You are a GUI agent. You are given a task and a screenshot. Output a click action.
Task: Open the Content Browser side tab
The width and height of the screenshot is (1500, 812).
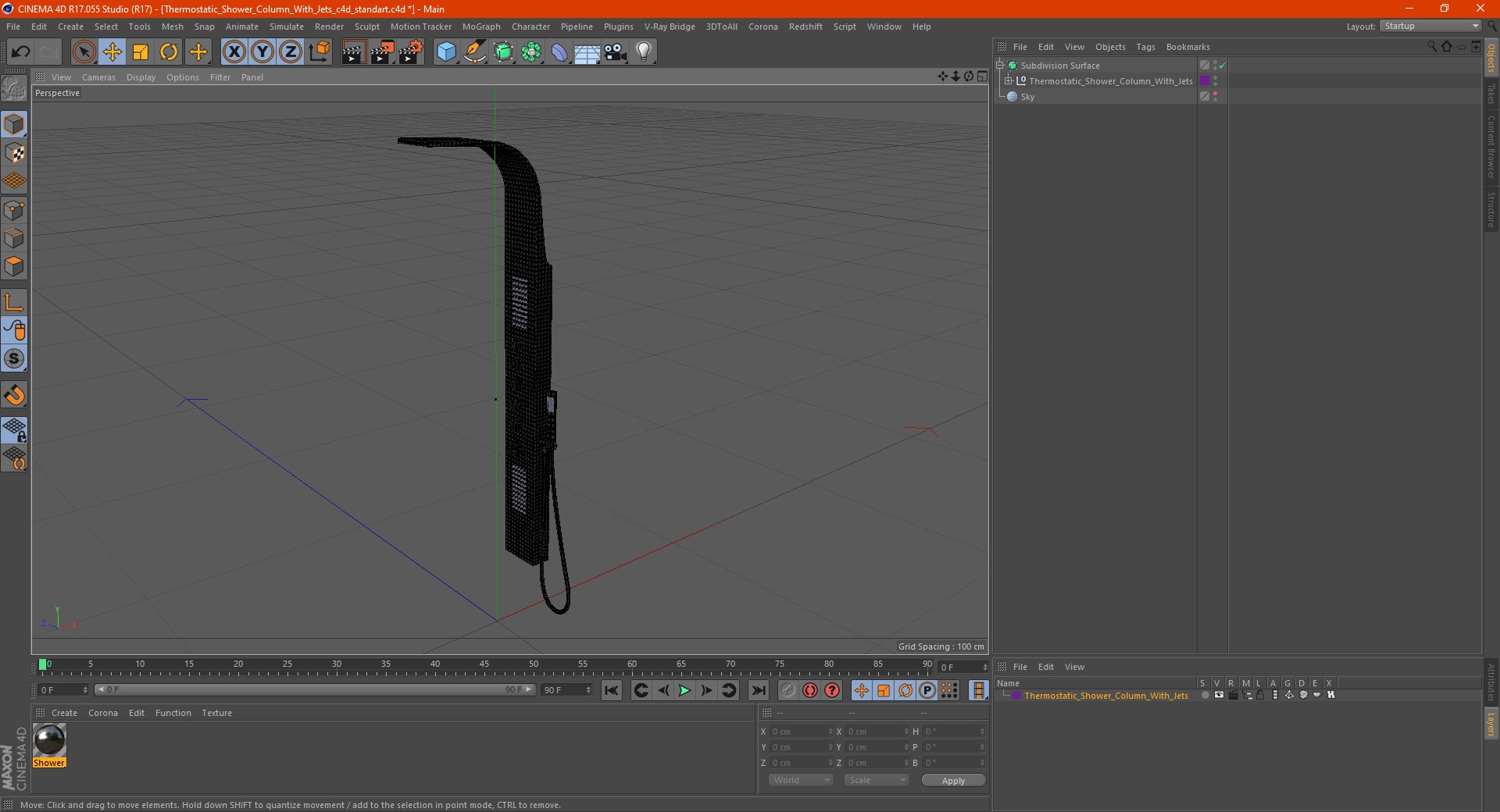(1491, 146)
